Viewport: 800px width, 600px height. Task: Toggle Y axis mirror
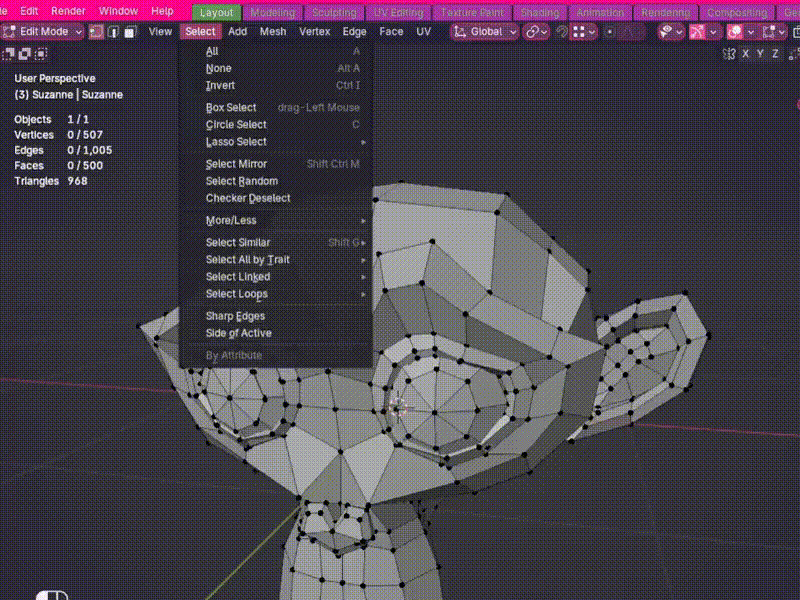760,54
